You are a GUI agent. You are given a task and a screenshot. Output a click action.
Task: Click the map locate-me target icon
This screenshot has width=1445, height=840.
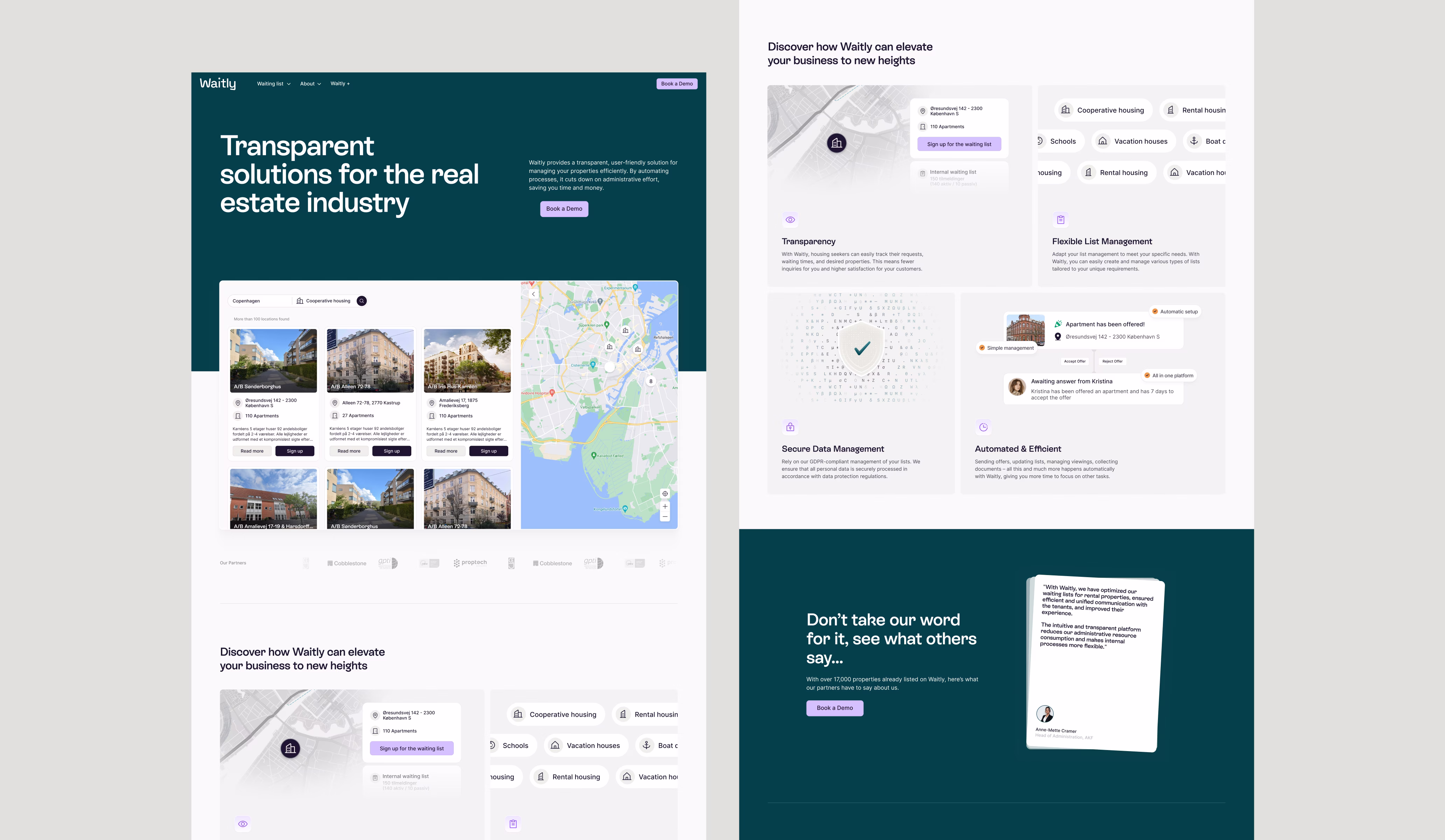(x=665, y=494)
